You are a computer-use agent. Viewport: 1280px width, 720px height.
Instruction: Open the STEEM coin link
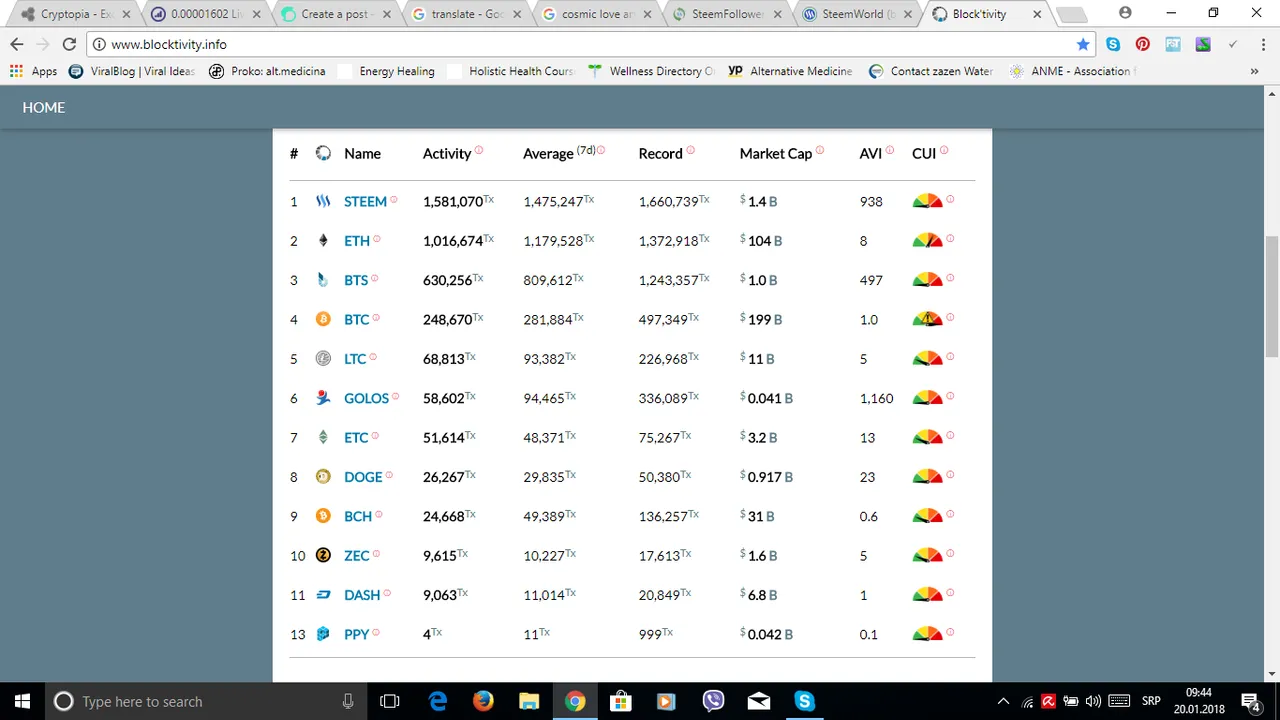coord(365,201)
